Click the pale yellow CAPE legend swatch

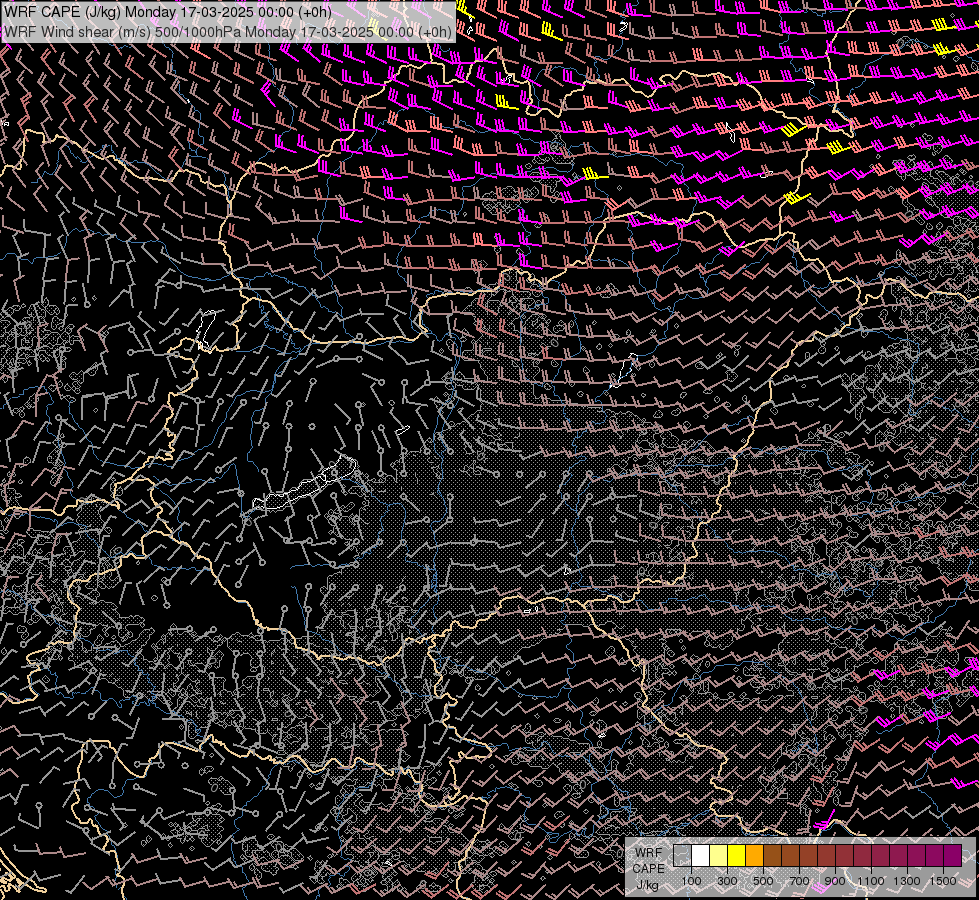click(719, 856)
